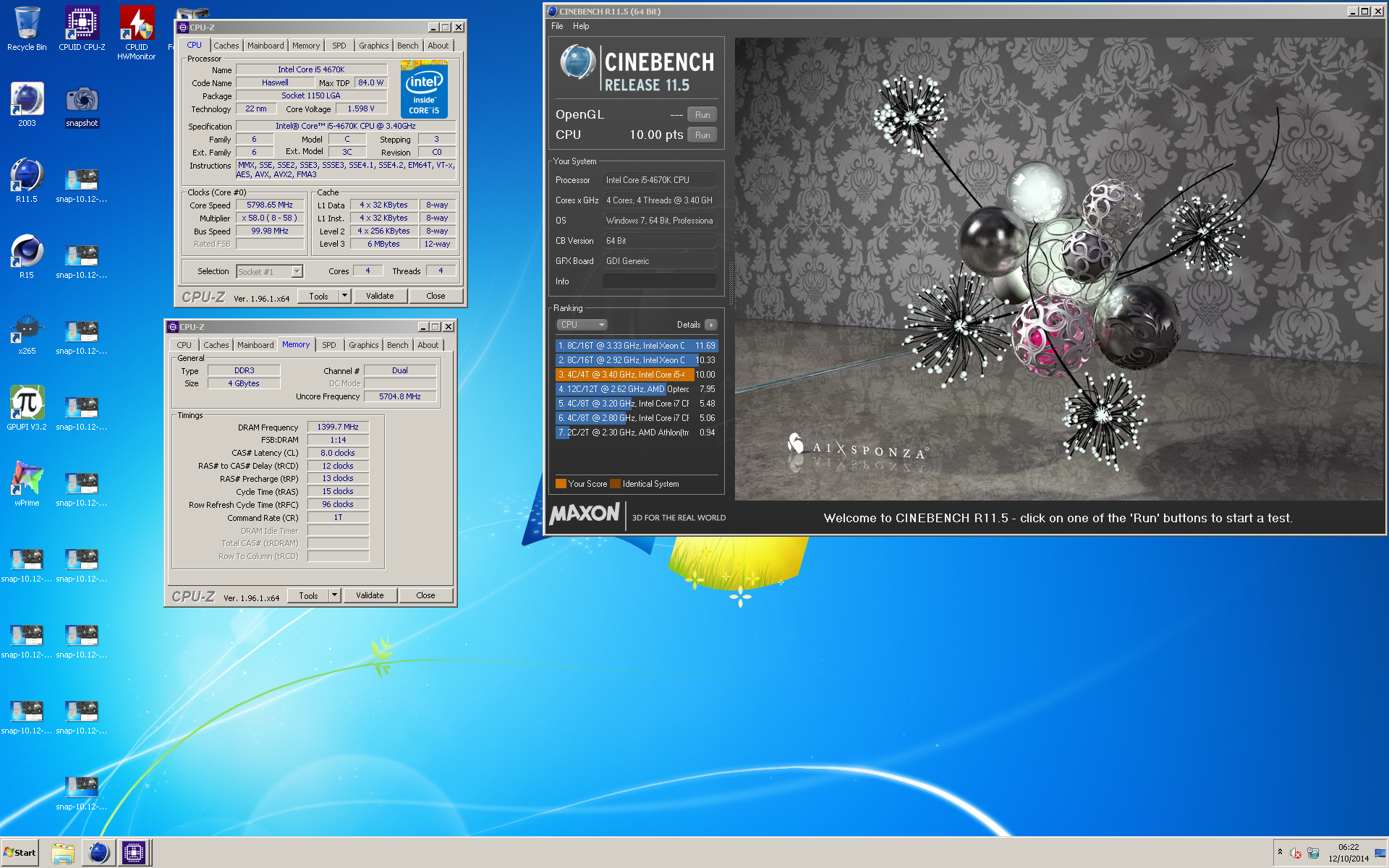Expand Tools dropdown arrow in lower CPU-Z
This screenshot has width=1389, height=868.
pos(334,596)
